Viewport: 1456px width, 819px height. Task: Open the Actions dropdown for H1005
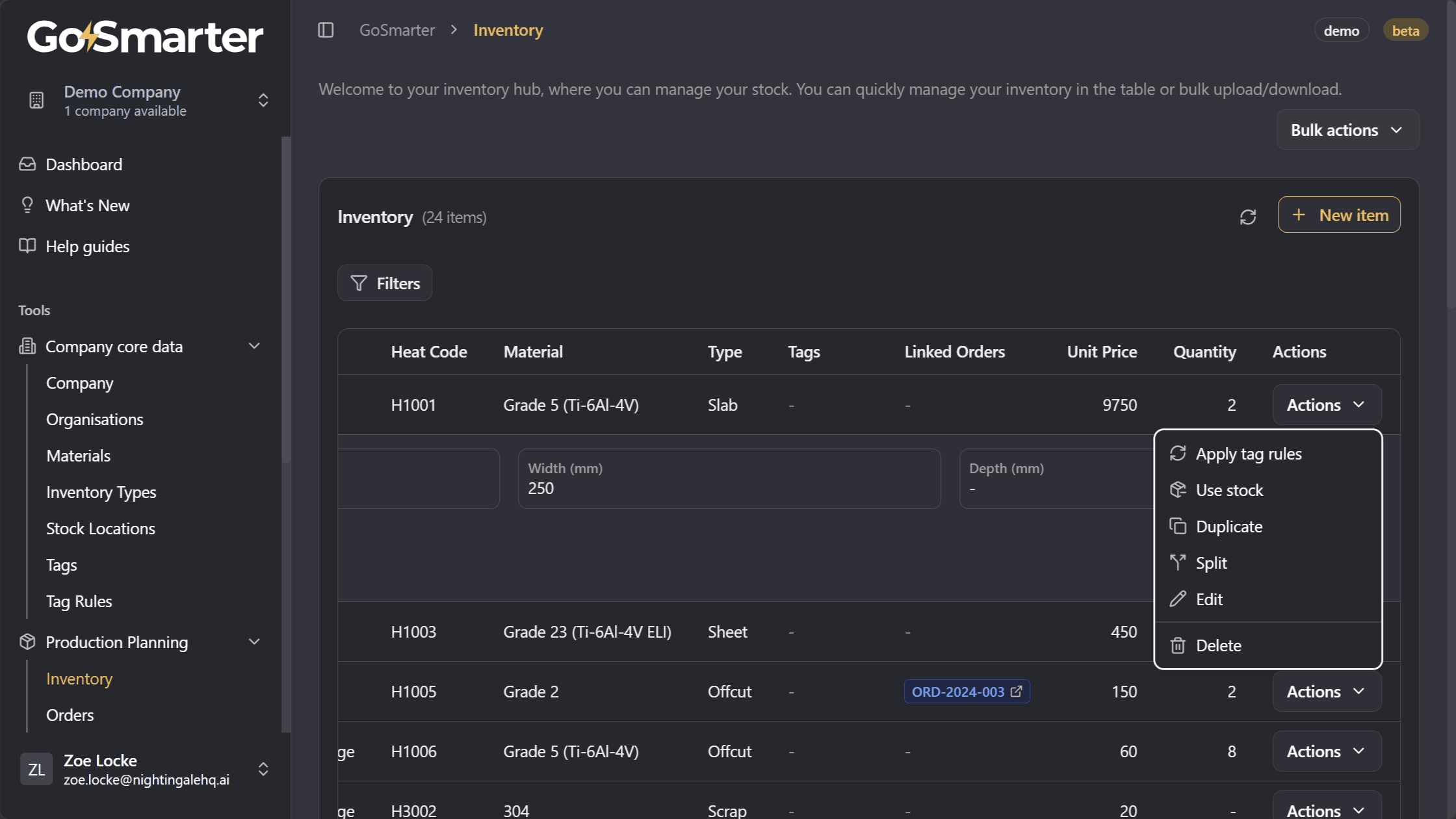(x=1327, y=691)
